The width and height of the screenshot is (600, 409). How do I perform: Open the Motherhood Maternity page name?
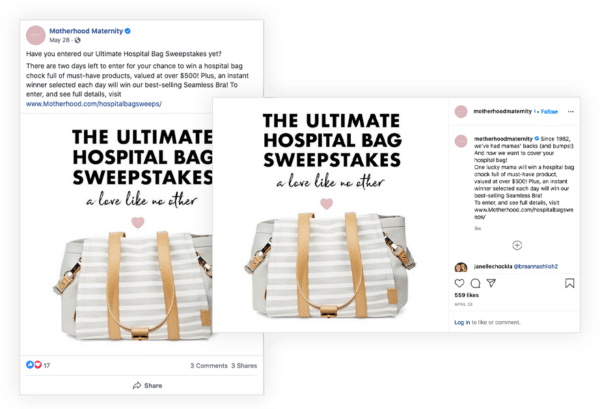(x=86, y=31)
